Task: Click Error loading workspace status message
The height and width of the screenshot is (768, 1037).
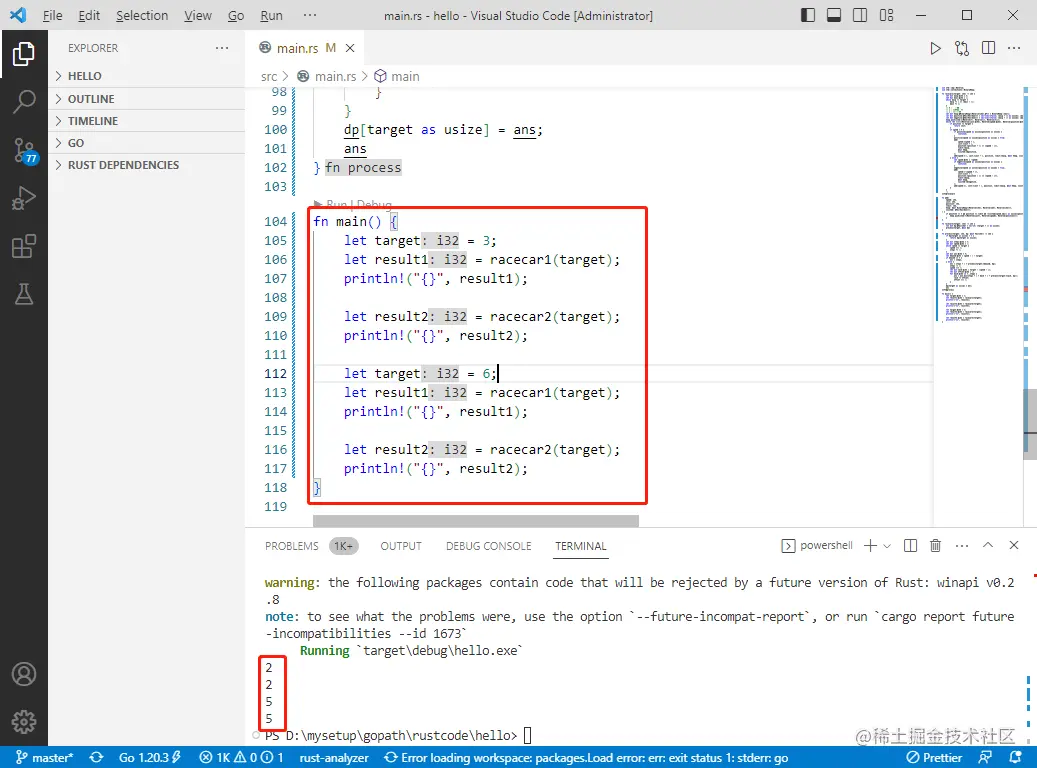Action: coord(586,757)
